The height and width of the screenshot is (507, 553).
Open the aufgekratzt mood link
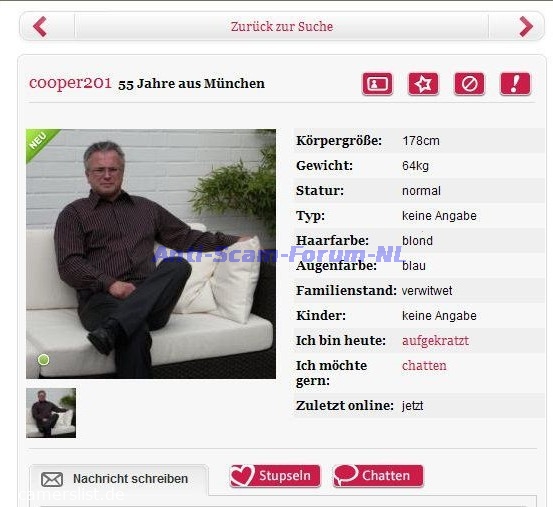point(435,341)
